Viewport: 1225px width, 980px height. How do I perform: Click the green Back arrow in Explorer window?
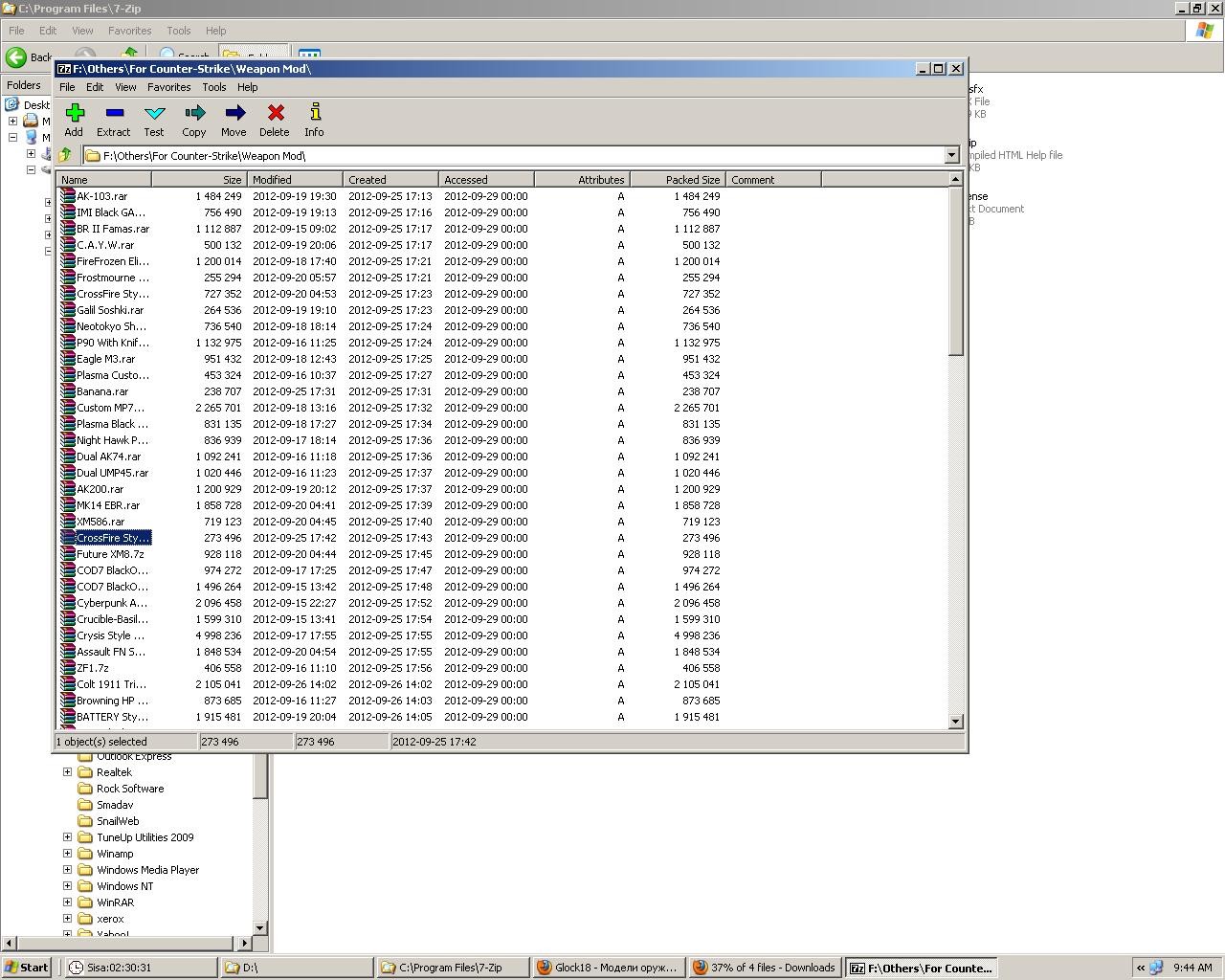tap(16, 57)
